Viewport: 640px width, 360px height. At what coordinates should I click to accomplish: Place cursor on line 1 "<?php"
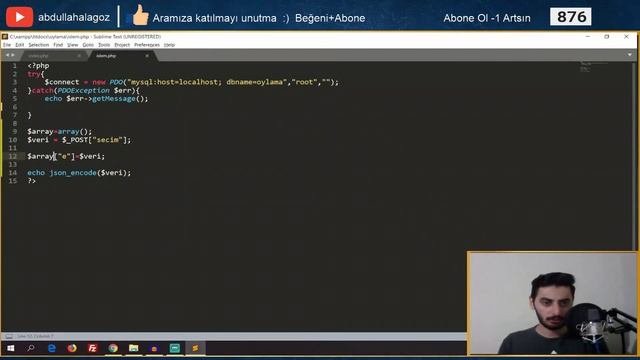(38, 66)
